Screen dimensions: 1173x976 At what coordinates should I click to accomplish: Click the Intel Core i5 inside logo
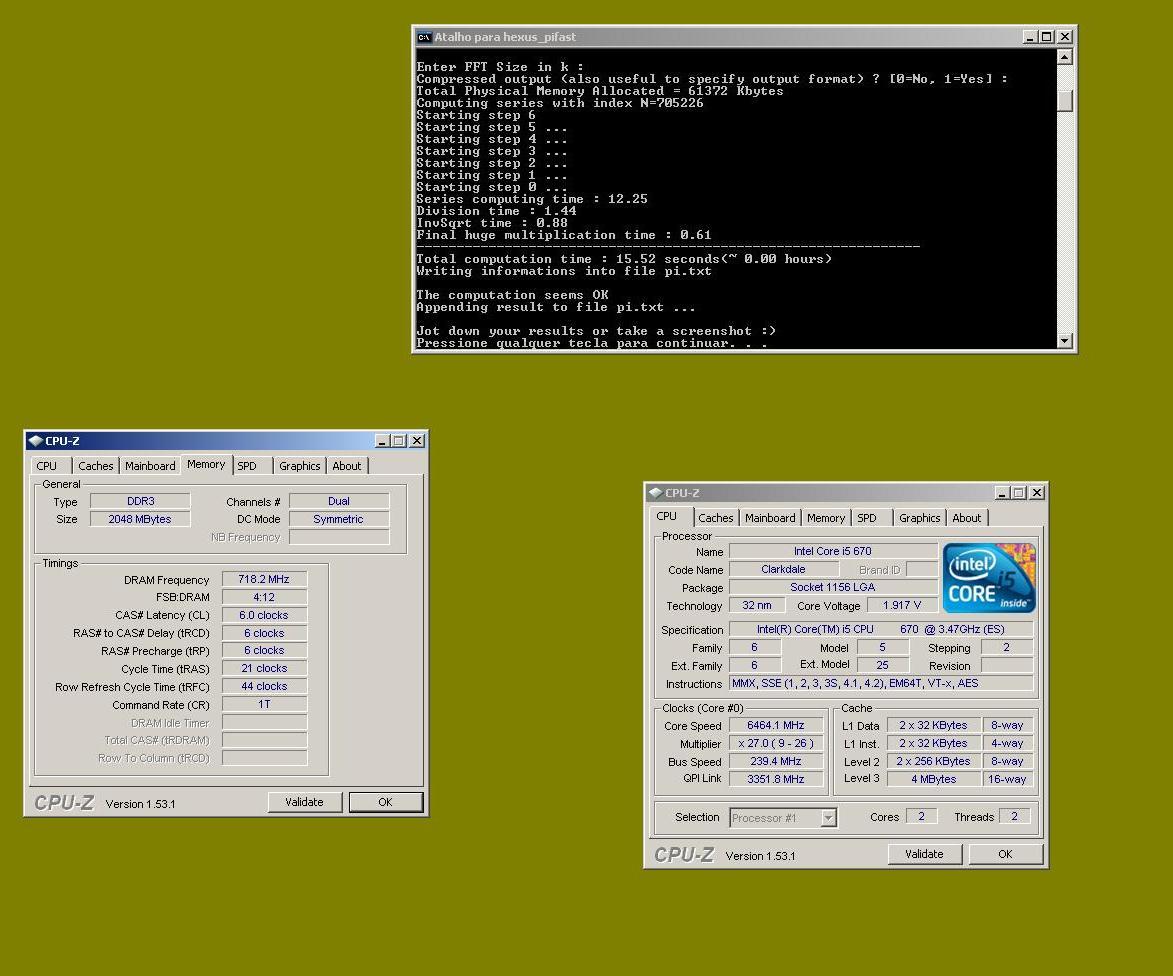pos(989,578)
